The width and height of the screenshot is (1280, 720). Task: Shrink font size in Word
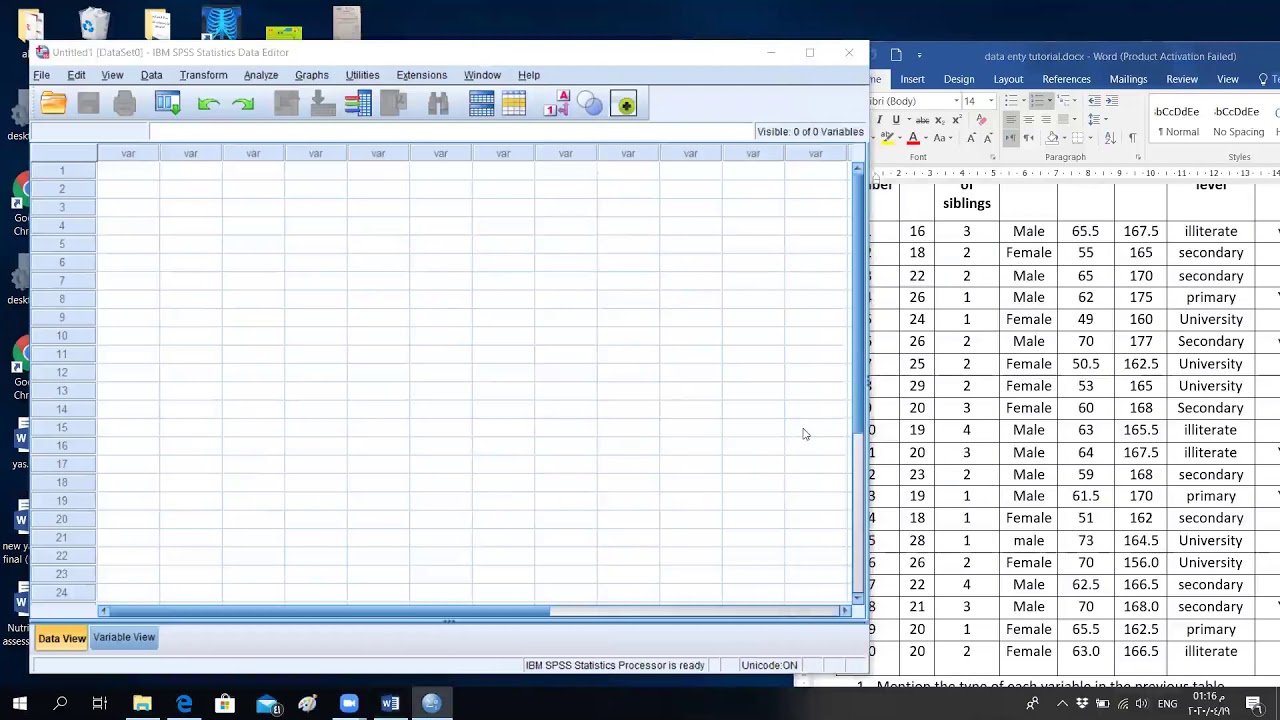[988, 138]
